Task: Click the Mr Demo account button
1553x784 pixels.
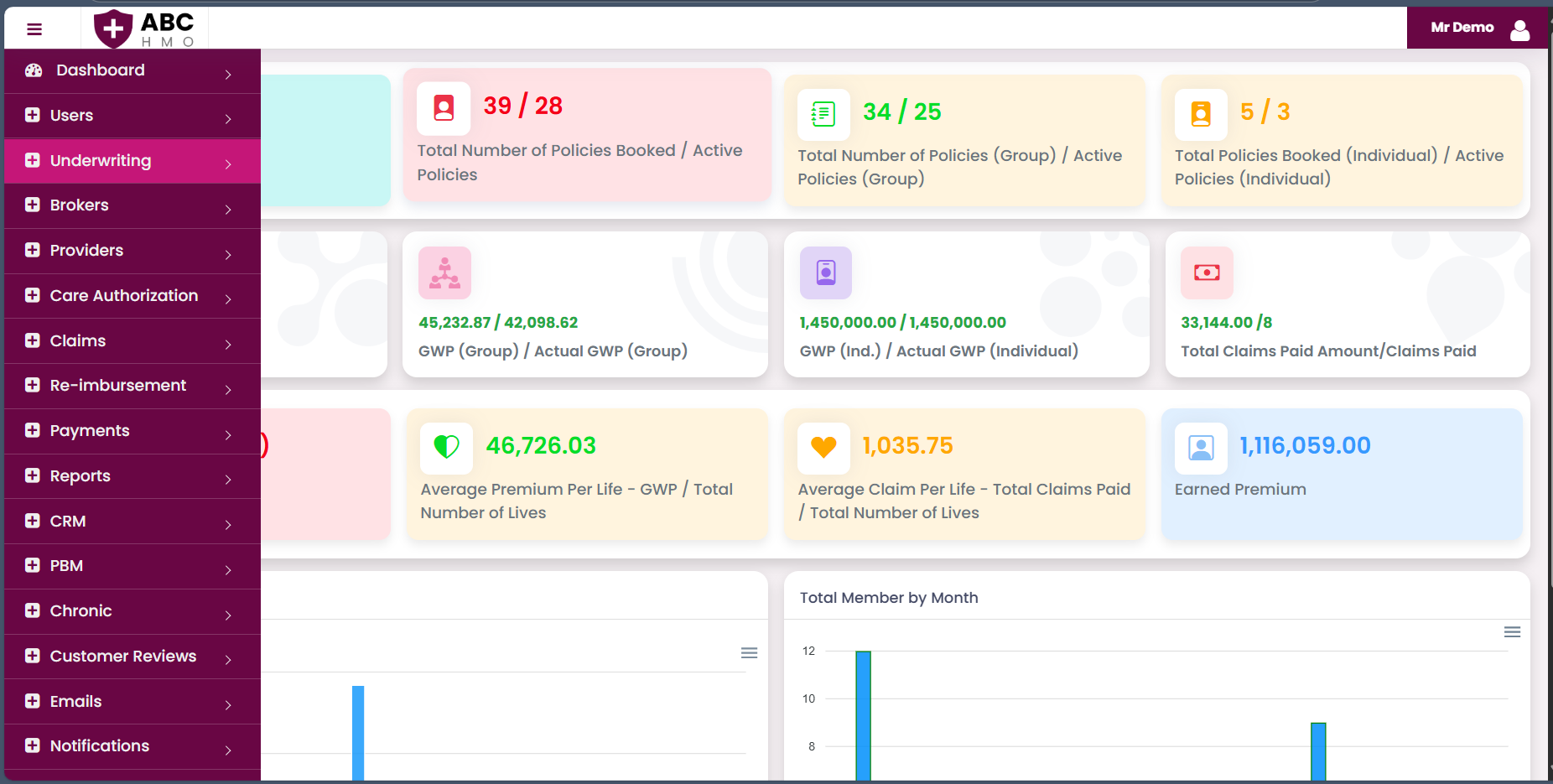Action: pos(1462,28)
